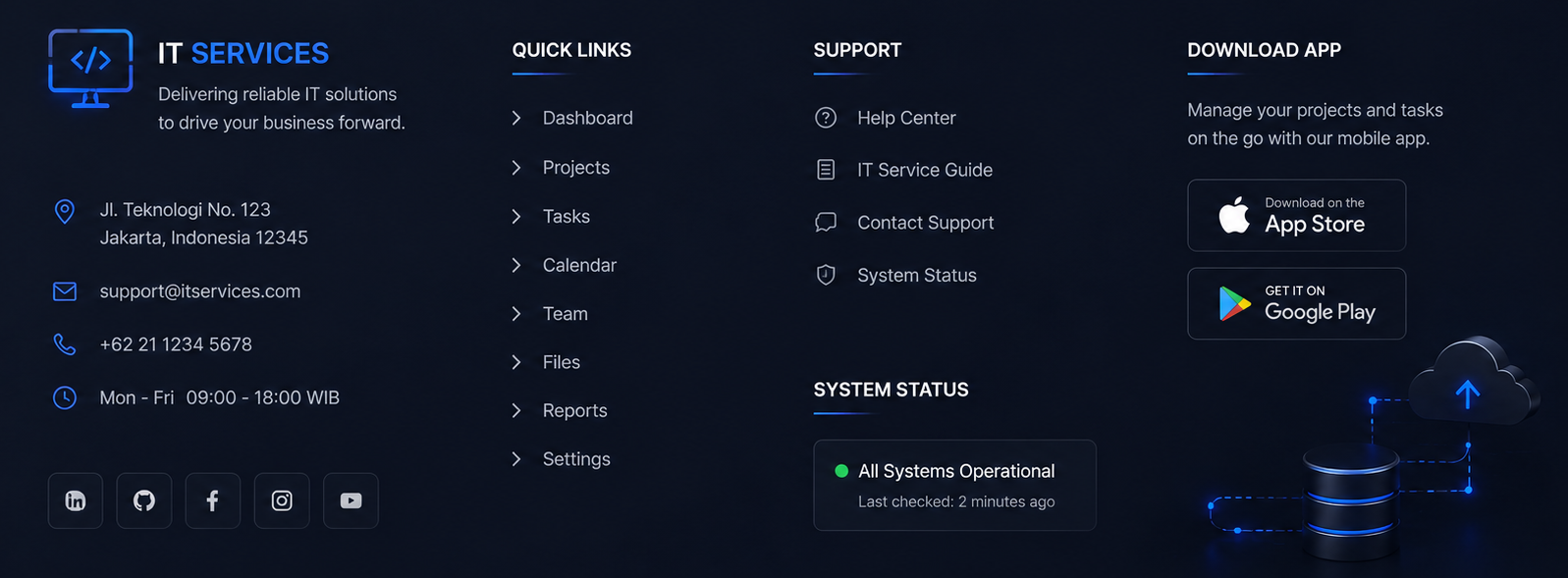Click the green operational status dot
Viewport: 1568px width, 578px height.
[x=841, y=471]
